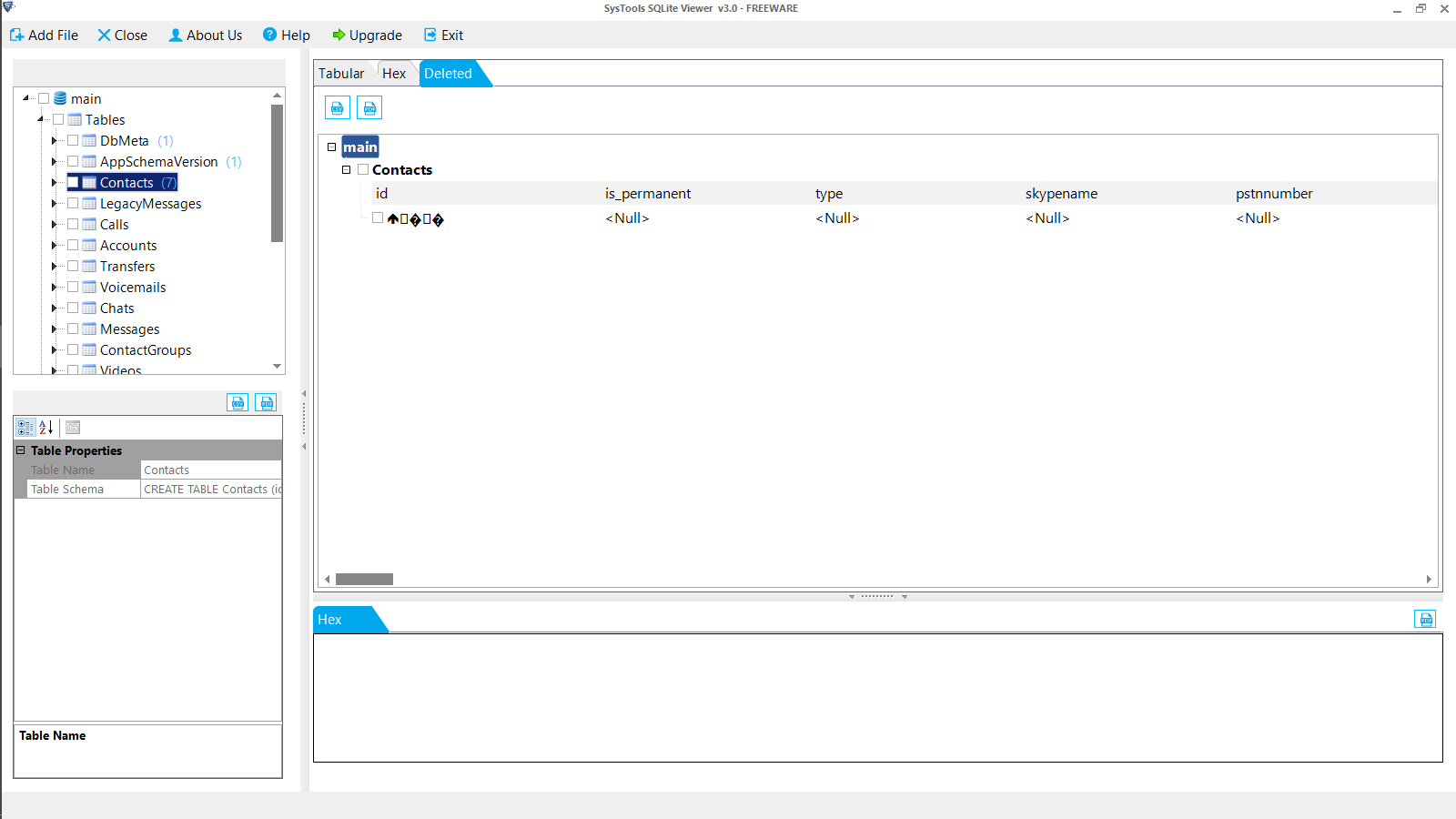Check the Tables checkbox

tap(58, 119)
